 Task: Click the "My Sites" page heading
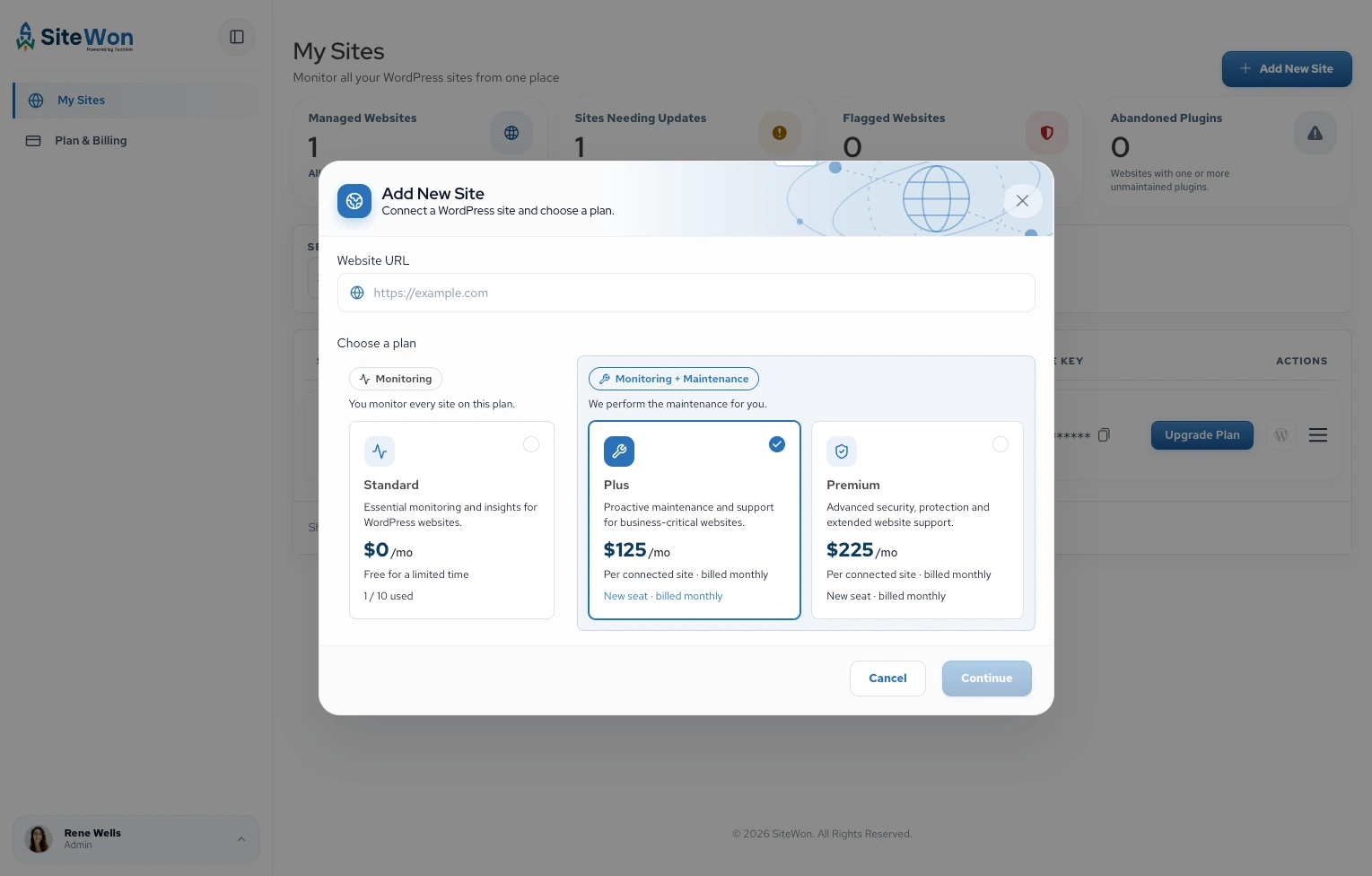click(x=339, y=51)
